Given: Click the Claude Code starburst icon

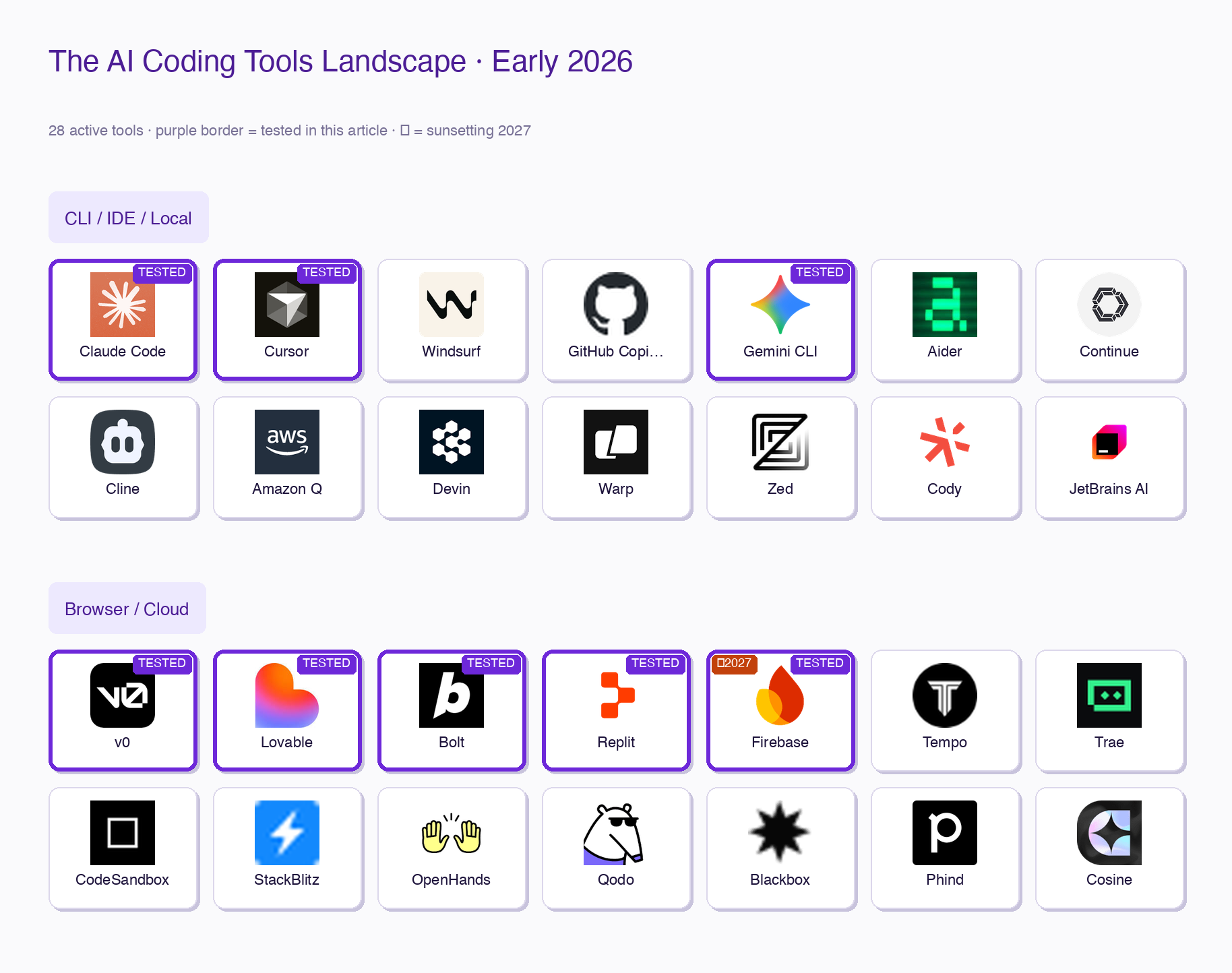Looking at the screenshot, I should pos(123,305).
